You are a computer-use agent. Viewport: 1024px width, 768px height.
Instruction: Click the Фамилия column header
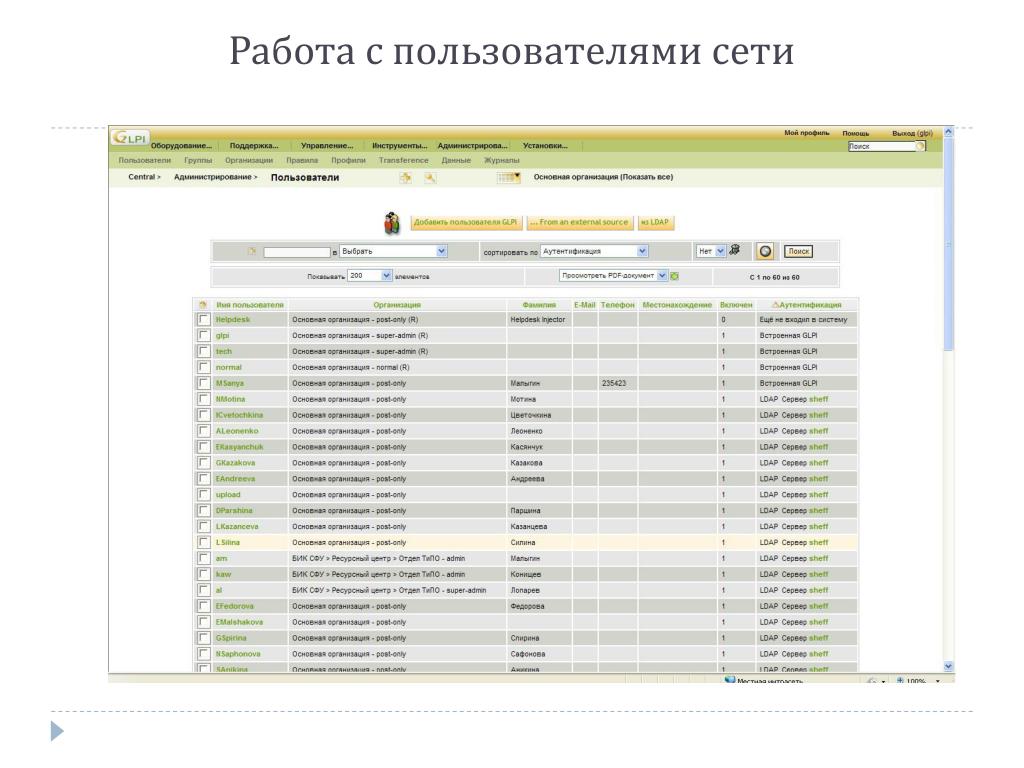(539, 305)
